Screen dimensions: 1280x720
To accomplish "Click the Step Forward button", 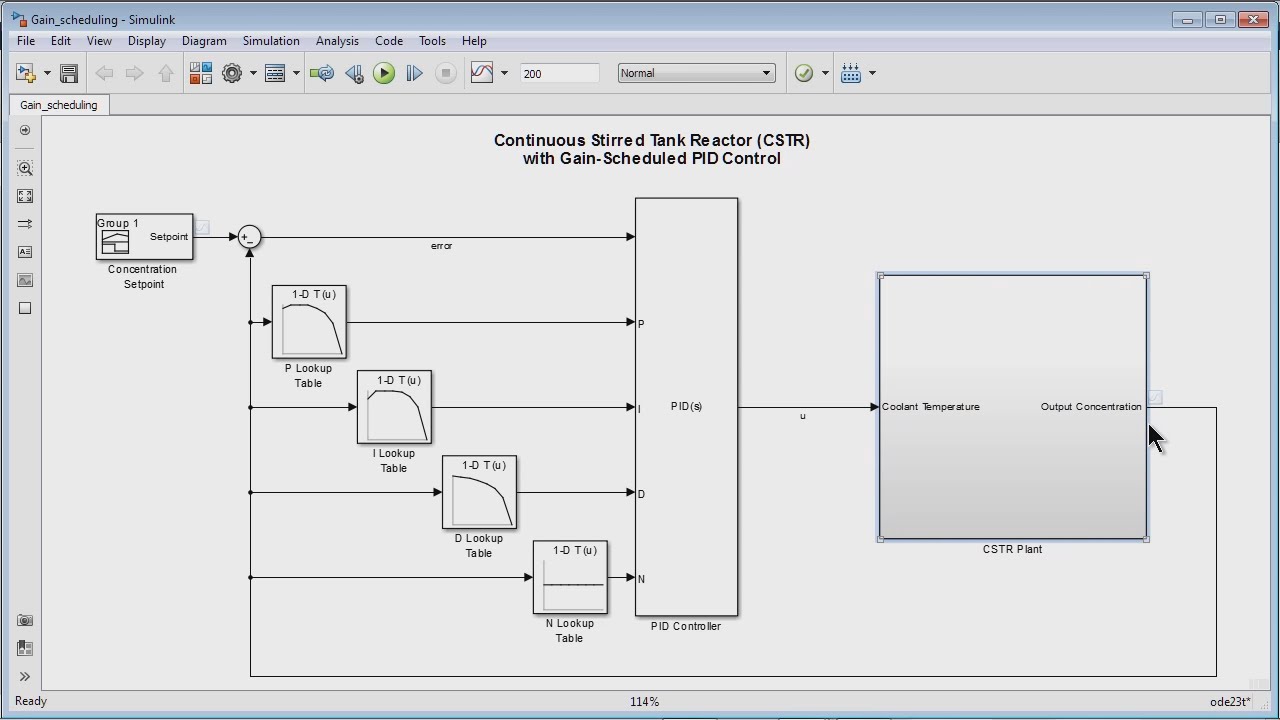I will [x=414, y=73].
